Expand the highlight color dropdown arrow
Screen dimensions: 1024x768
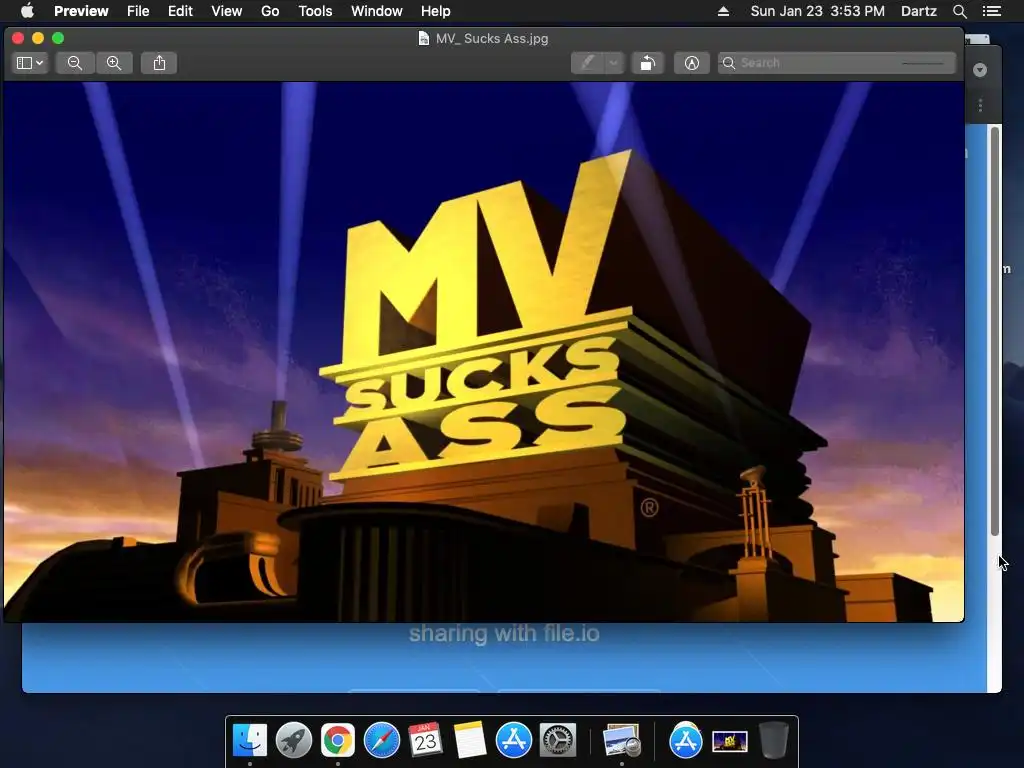[x=614, y=63]
